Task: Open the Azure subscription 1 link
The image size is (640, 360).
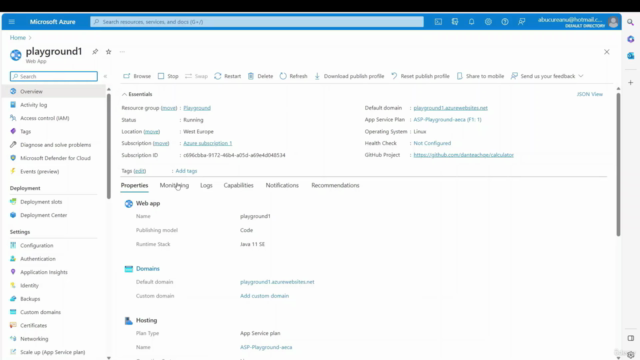Action: click(207, 143)
